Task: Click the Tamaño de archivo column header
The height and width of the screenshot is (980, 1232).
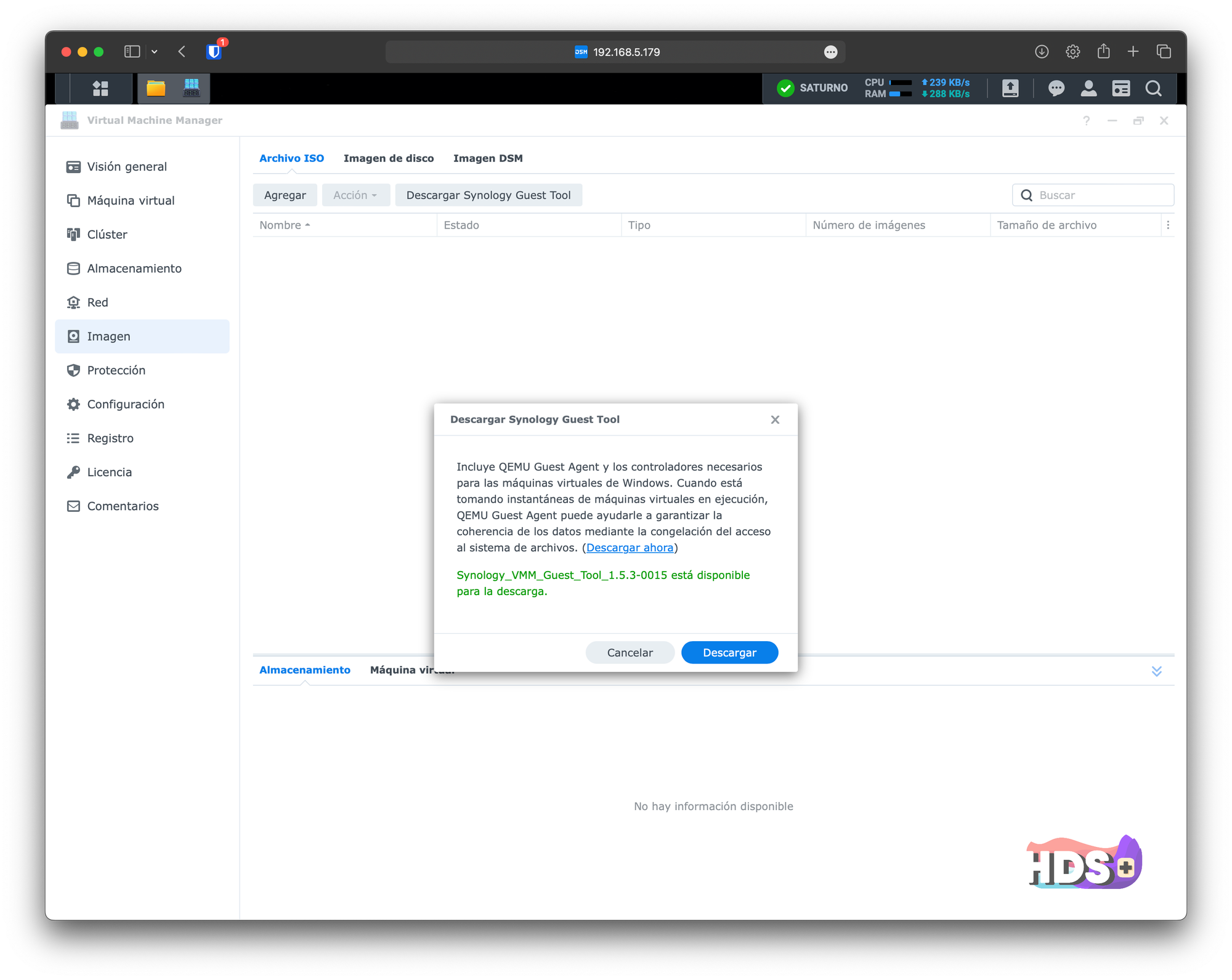Action: [x=1076, y=225]
